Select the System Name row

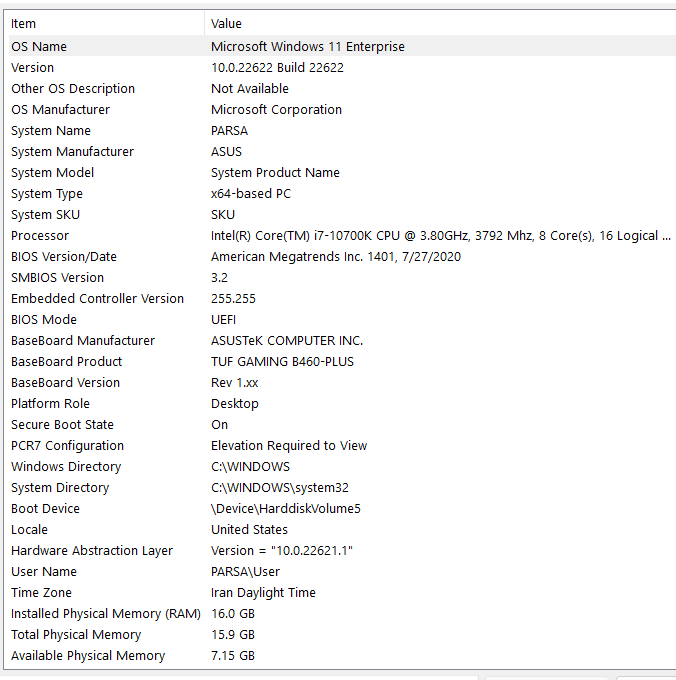point(342,131)
